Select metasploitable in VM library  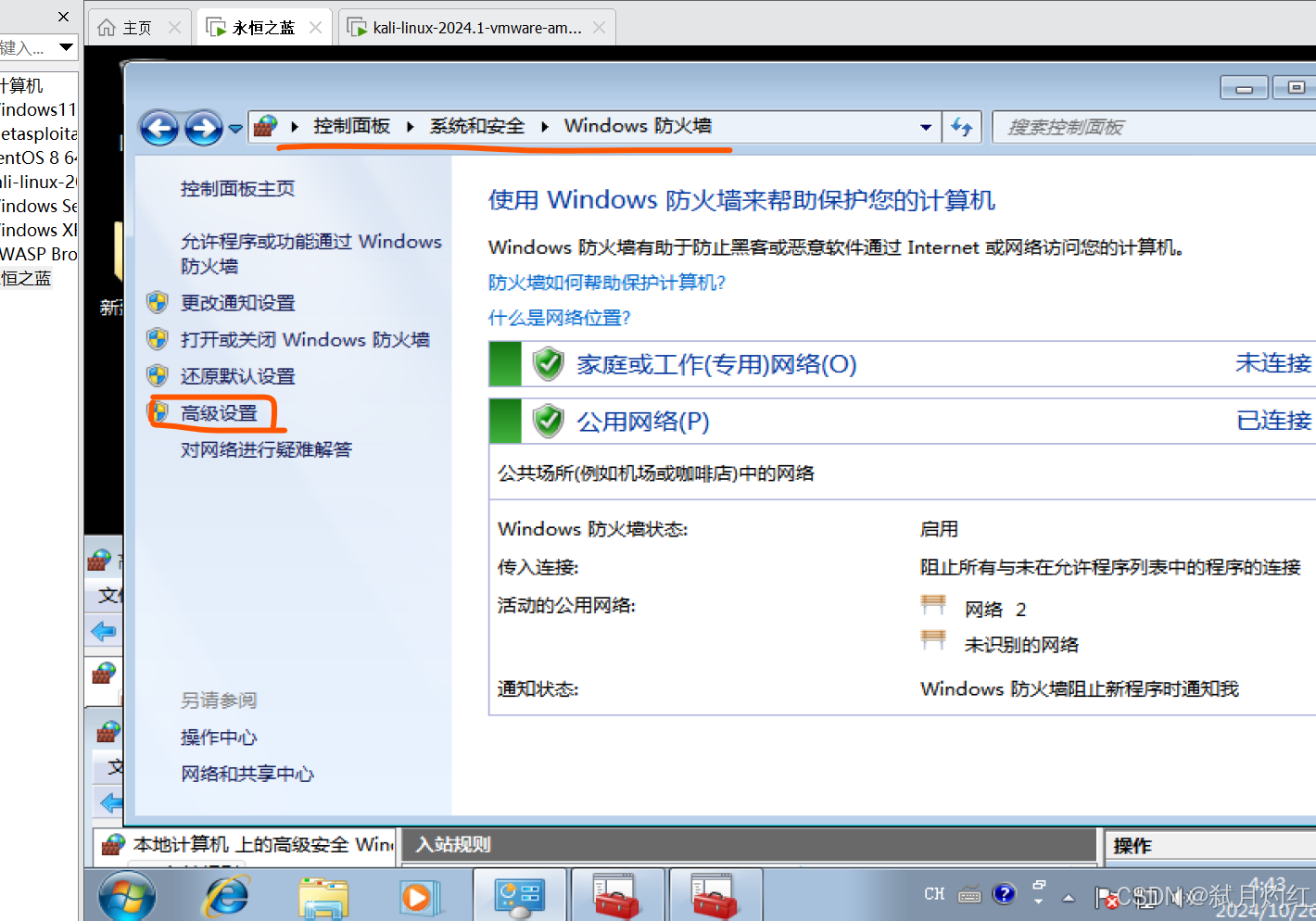[39, 133]
